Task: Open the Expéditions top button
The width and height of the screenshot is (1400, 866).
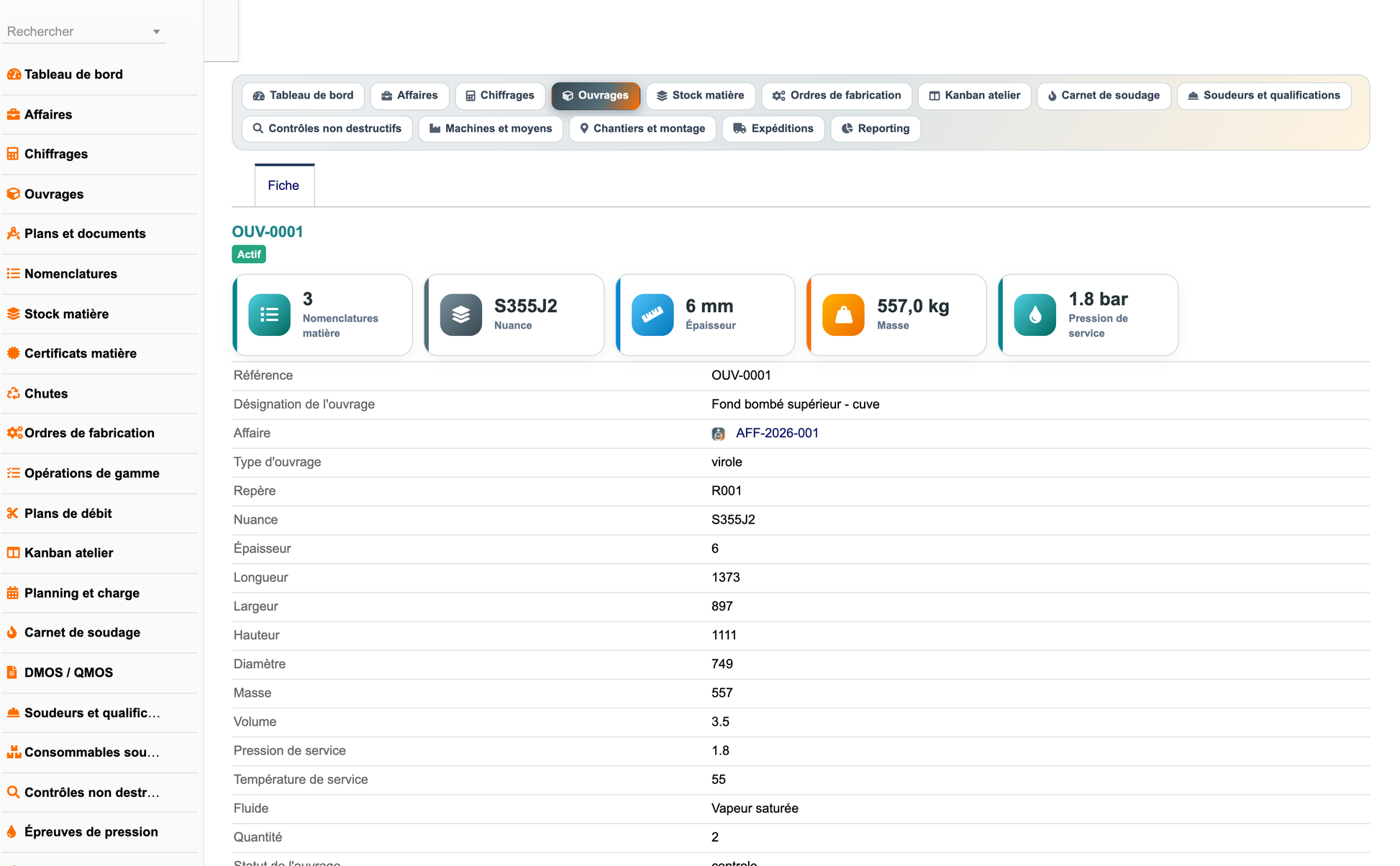Action: coord(773,129)
